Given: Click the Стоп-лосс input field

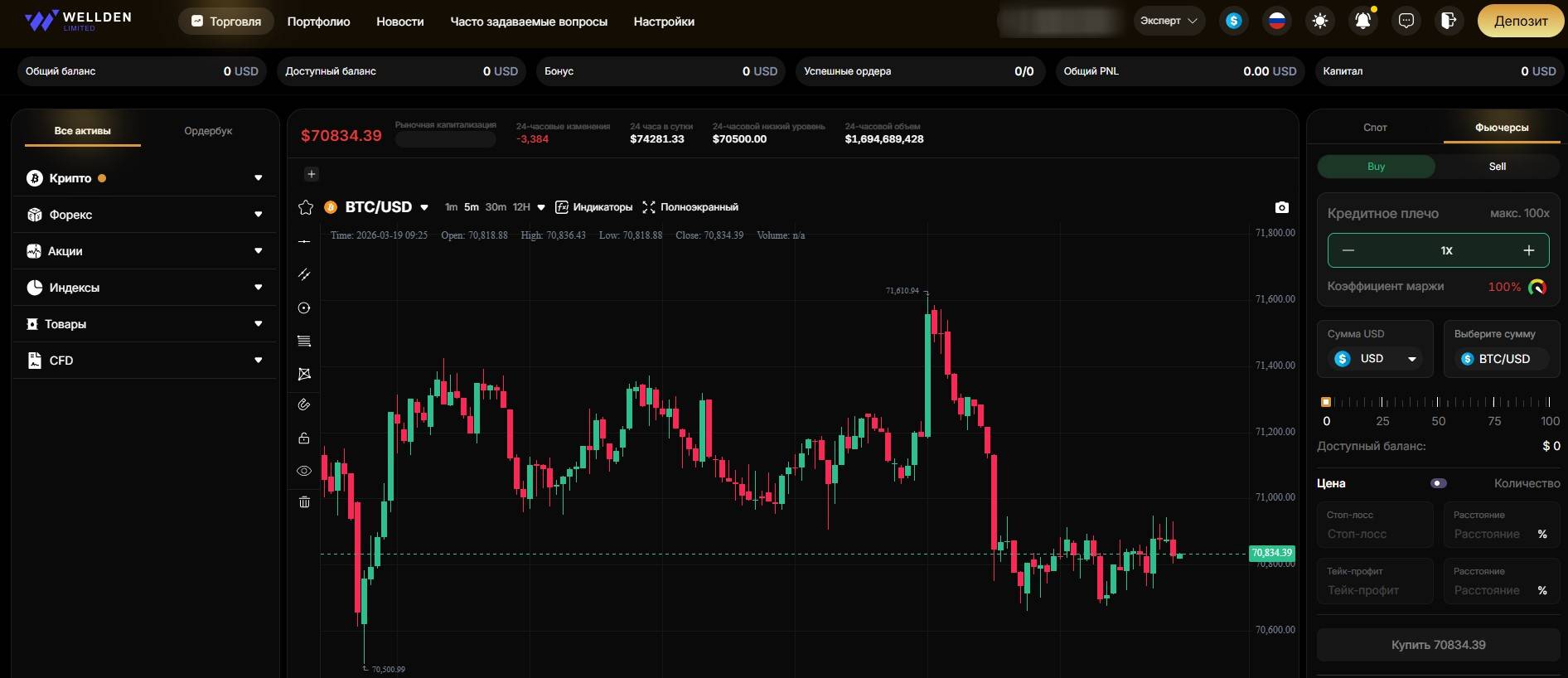Looking at the screenshot, I should (x=1375, y=534).
